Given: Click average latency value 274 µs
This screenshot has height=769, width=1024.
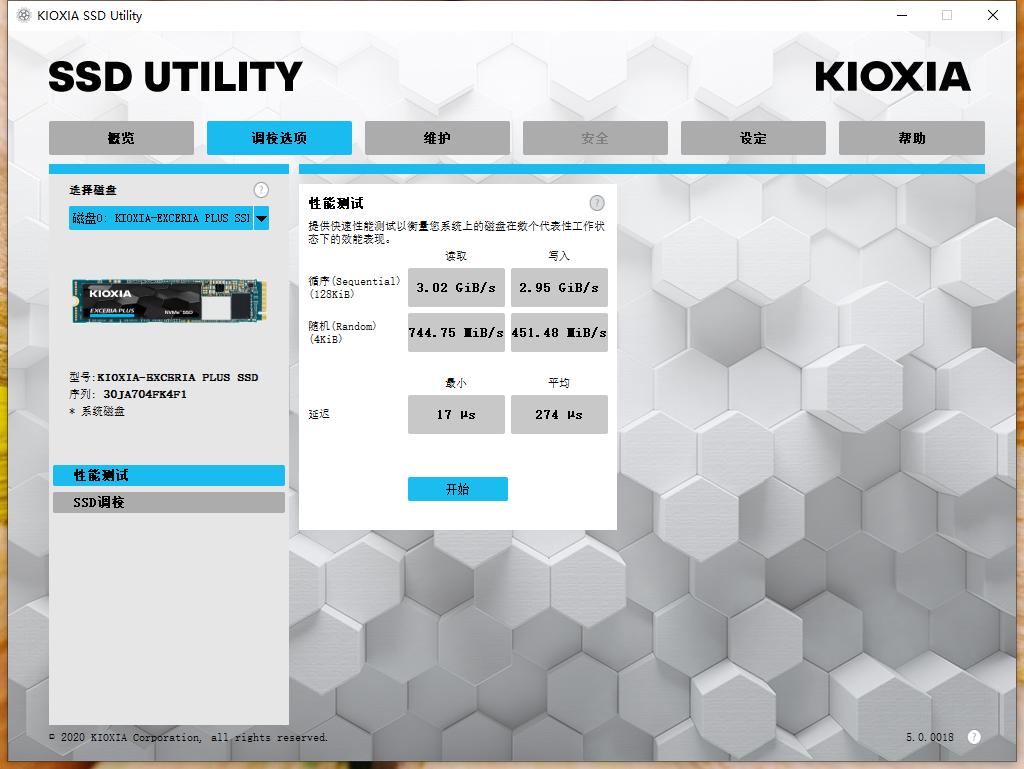Looking at the screenshot, I should 559,415.
